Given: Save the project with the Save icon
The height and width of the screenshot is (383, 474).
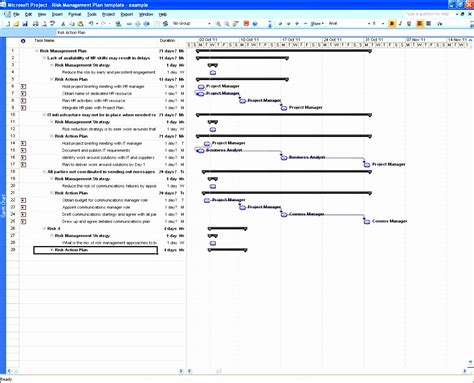Looking at the screenshot, I should pos(25,24).
